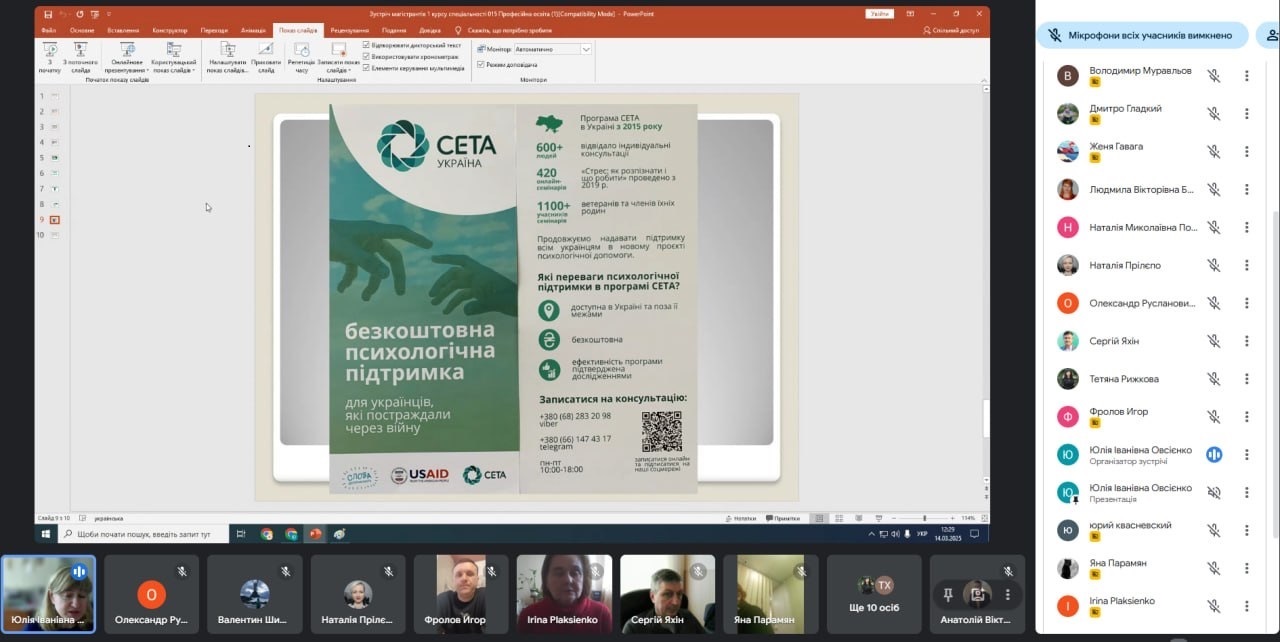
Task: Click the muted microphone icon for Тетяна Рижкова
Action: pyautogui.click(x=1213, y=379)
